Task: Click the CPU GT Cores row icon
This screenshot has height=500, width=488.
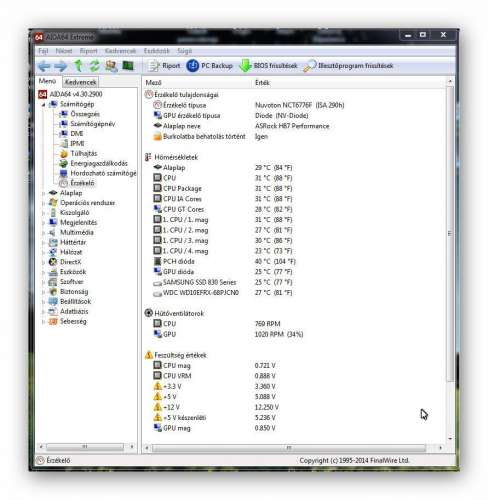Action: (x=157, y=209)
